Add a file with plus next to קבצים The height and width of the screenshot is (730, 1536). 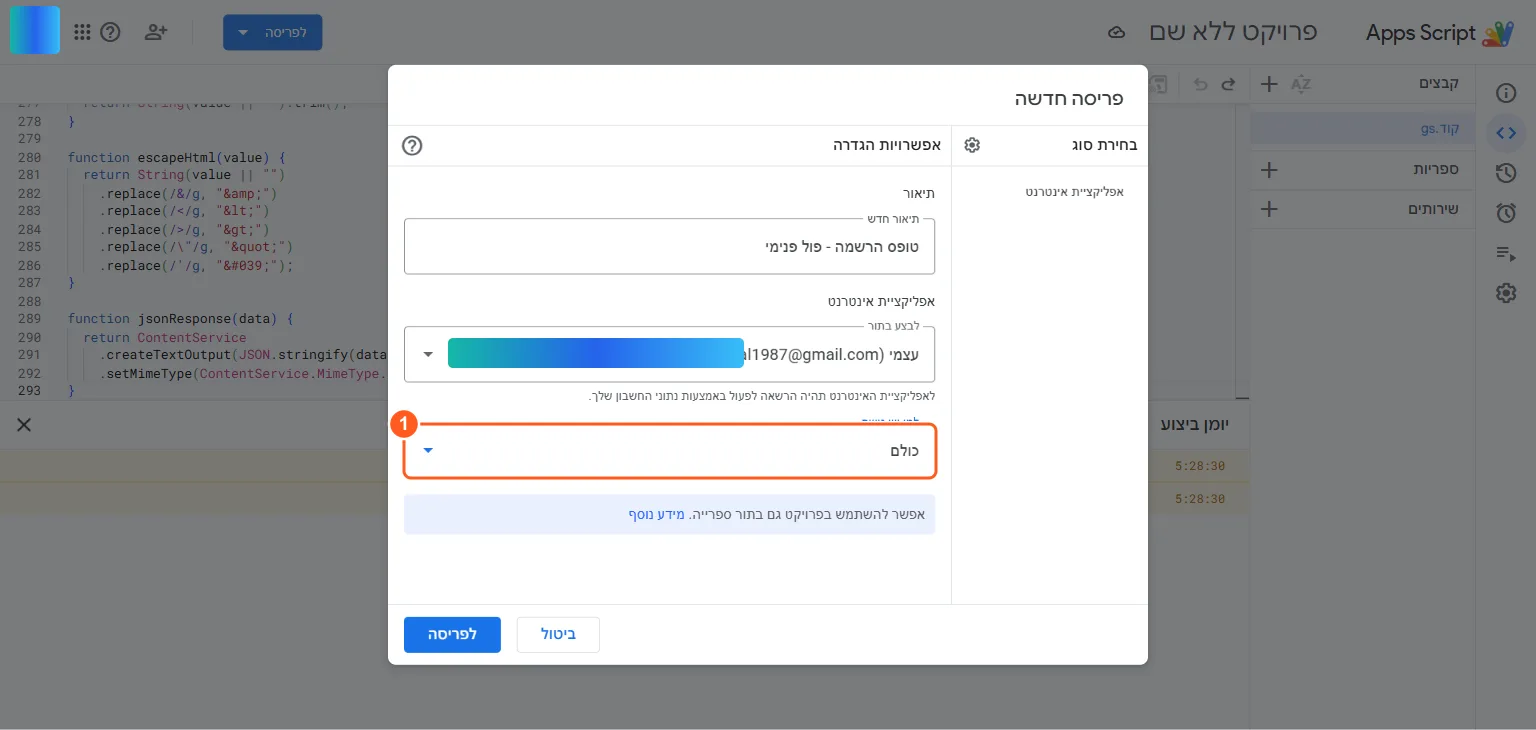1269,84
